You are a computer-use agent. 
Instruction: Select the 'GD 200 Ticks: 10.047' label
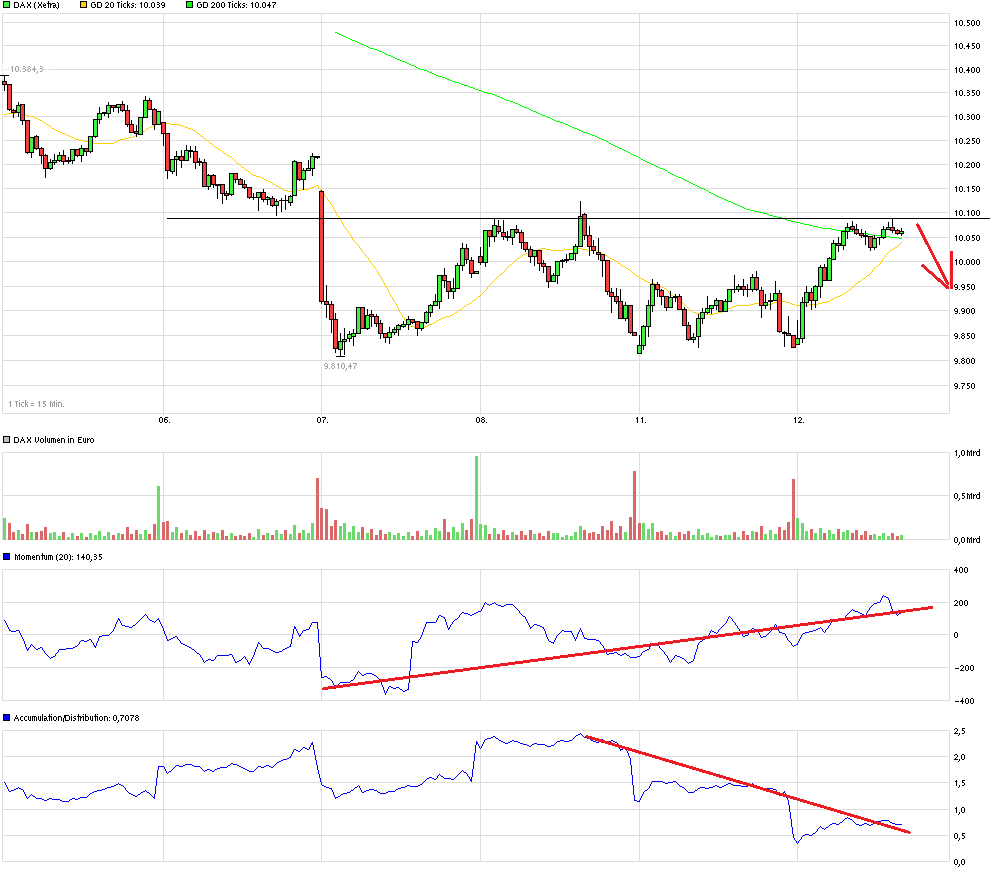(236, 5)
